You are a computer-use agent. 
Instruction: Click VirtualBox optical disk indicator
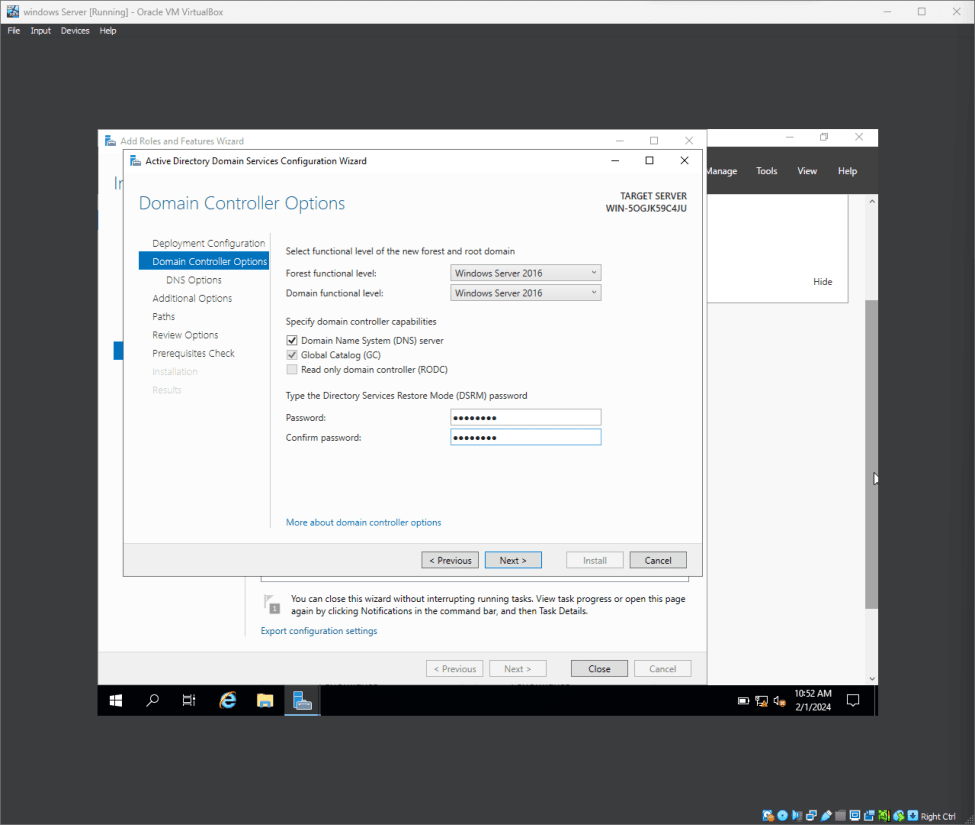782,816
